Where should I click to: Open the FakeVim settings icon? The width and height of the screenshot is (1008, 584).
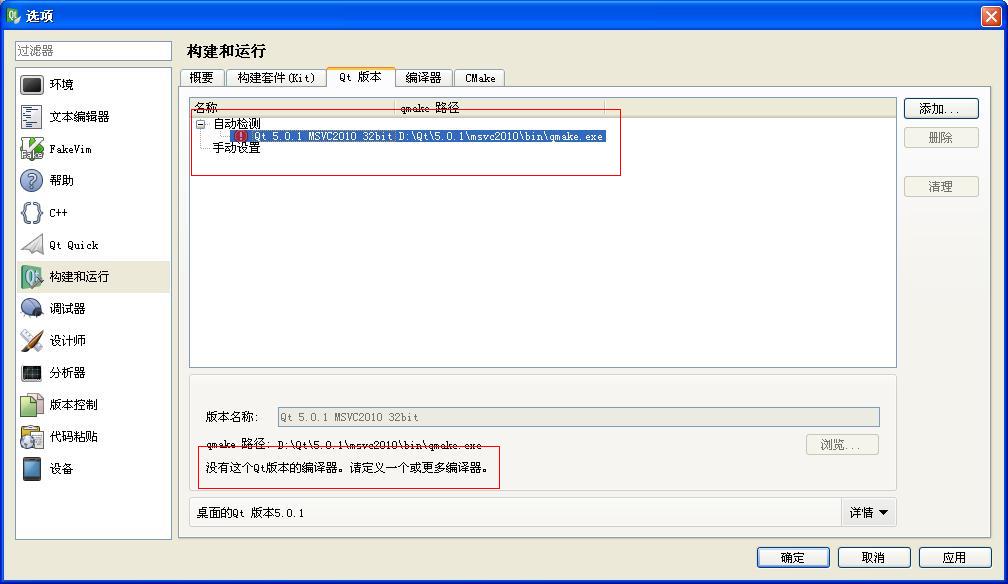32,149
